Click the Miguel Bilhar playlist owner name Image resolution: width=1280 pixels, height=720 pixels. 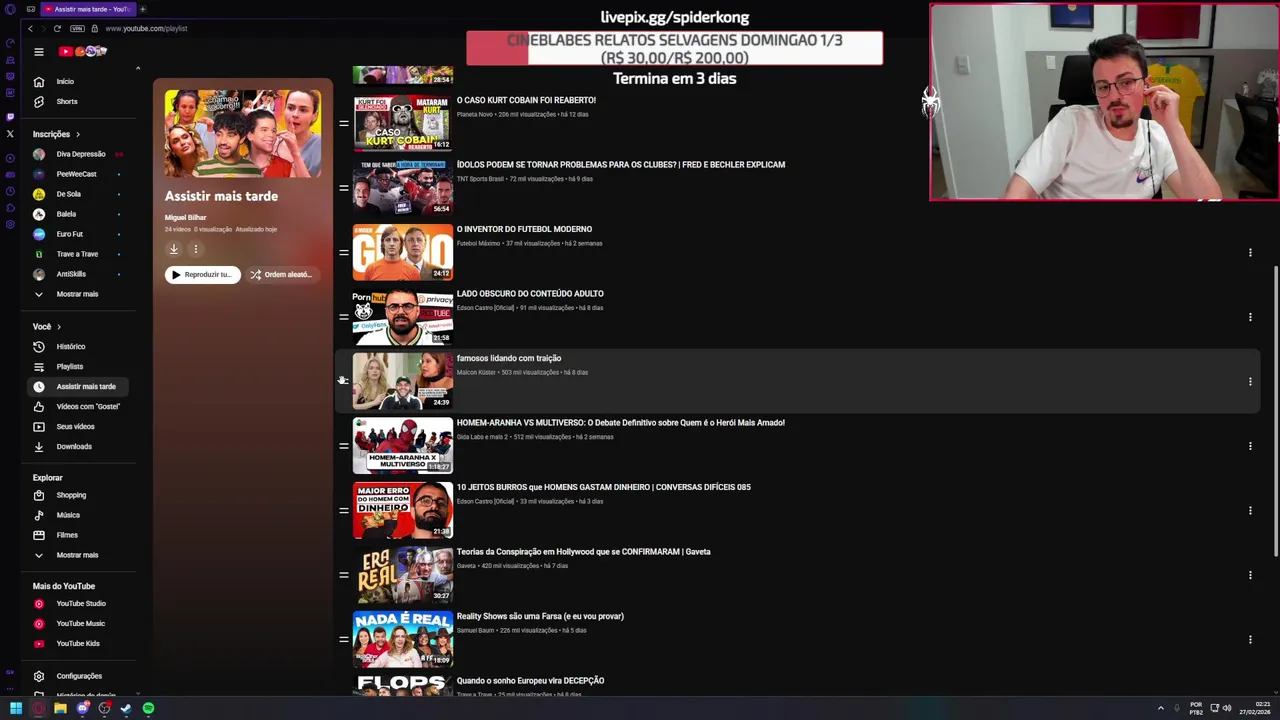(185, 217)
